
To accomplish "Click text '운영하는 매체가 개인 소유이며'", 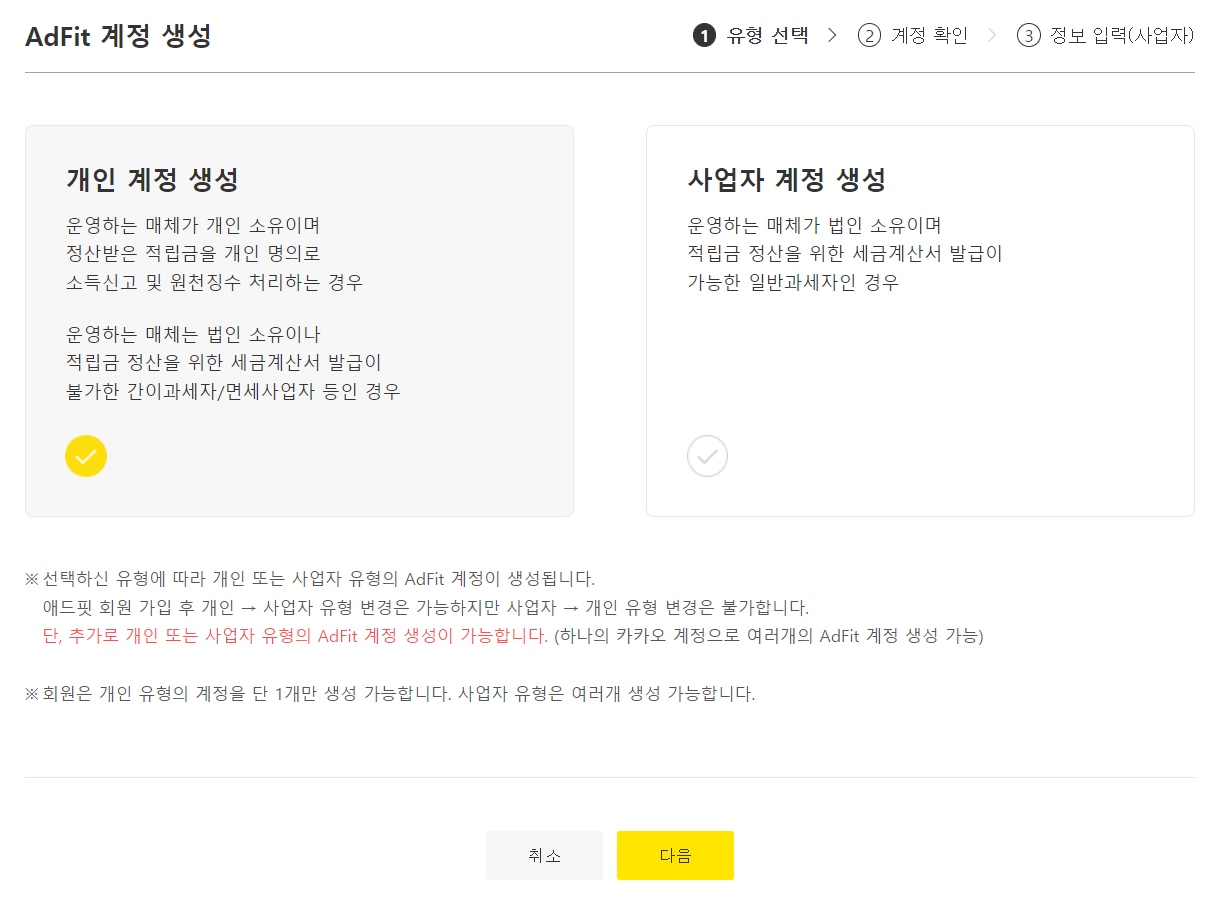I will pyautogui.click(x=192, y=225).
